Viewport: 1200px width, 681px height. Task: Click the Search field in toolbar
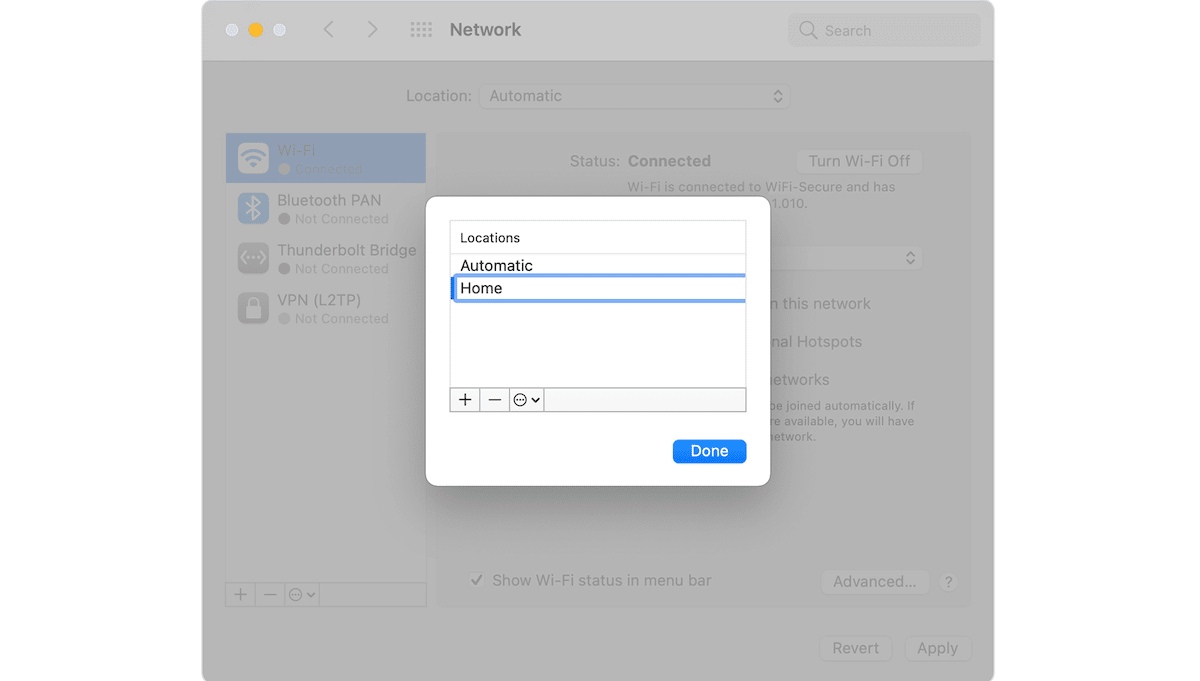pyautogui.click(x=884, y=30)
